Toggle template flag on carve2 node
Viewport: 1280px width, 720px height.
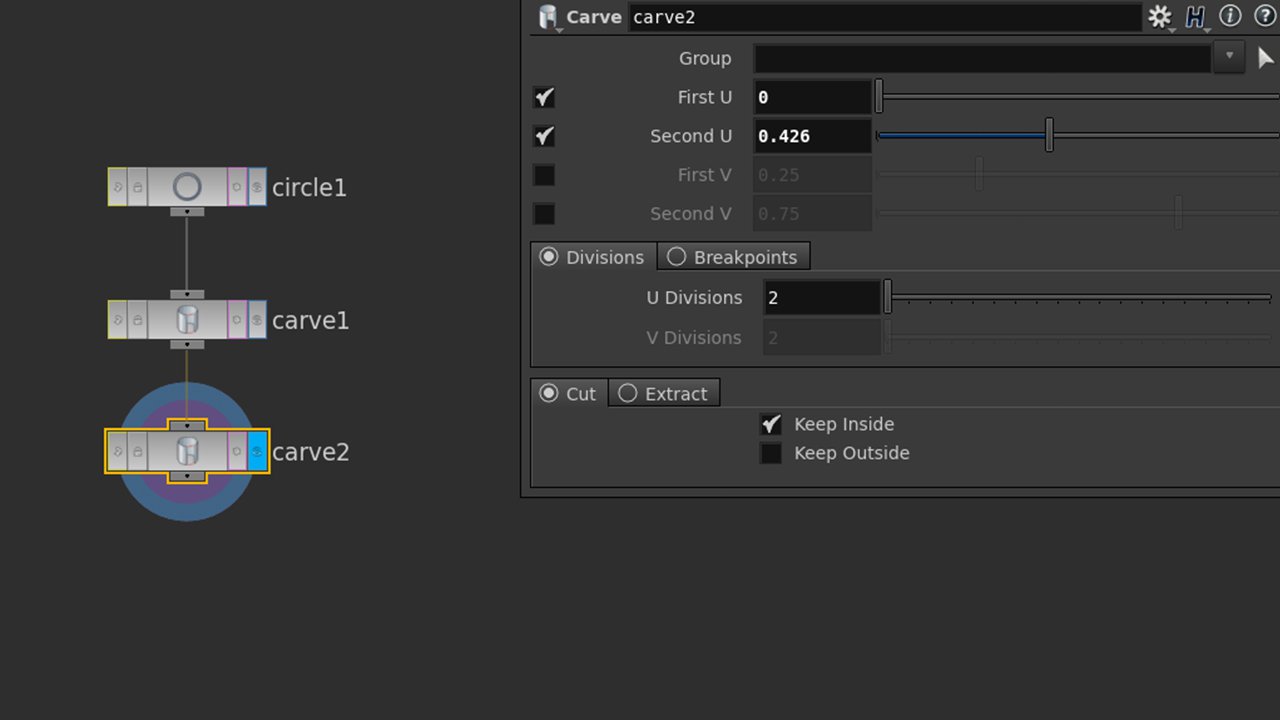coord(237,452)
